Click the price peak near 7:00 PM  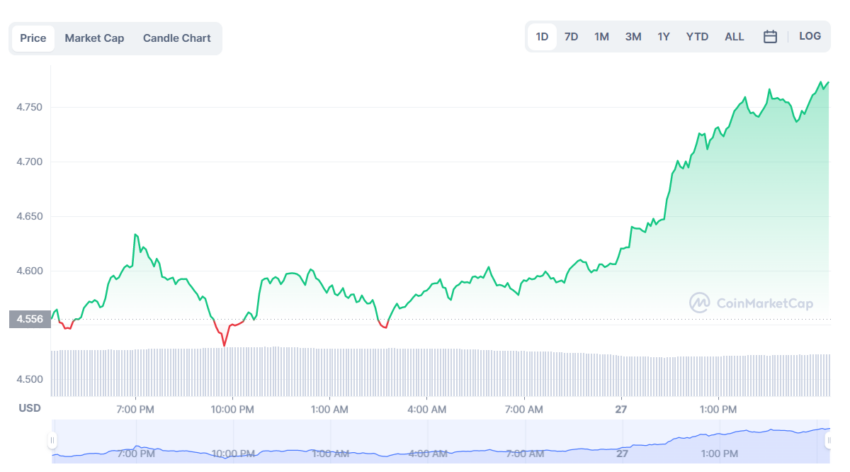[136, 235]
